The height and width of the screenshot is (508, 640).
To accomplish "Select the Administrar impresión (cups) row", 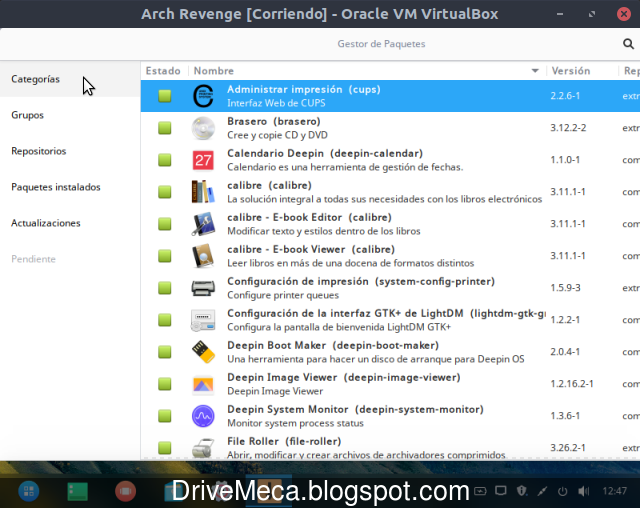I will click(390, 96).
